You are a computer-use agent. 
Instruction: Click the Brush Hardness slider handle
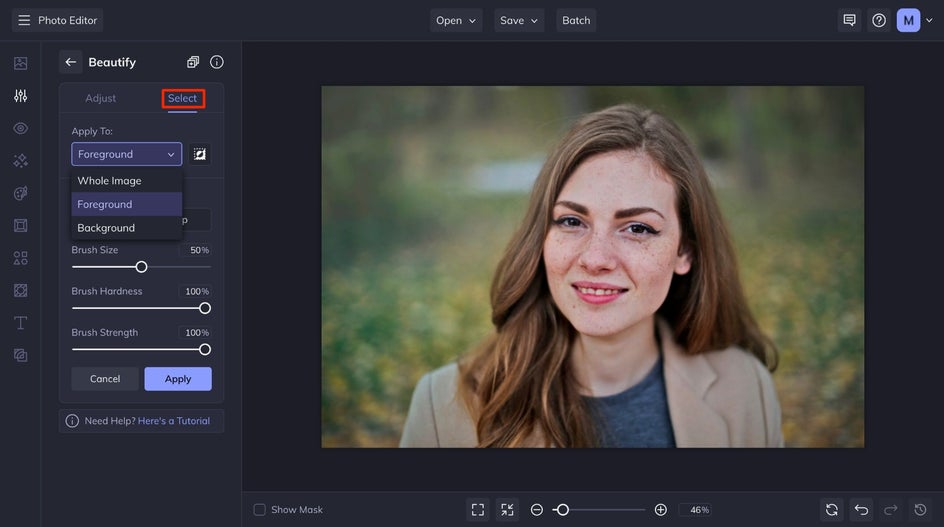(205, 308)
